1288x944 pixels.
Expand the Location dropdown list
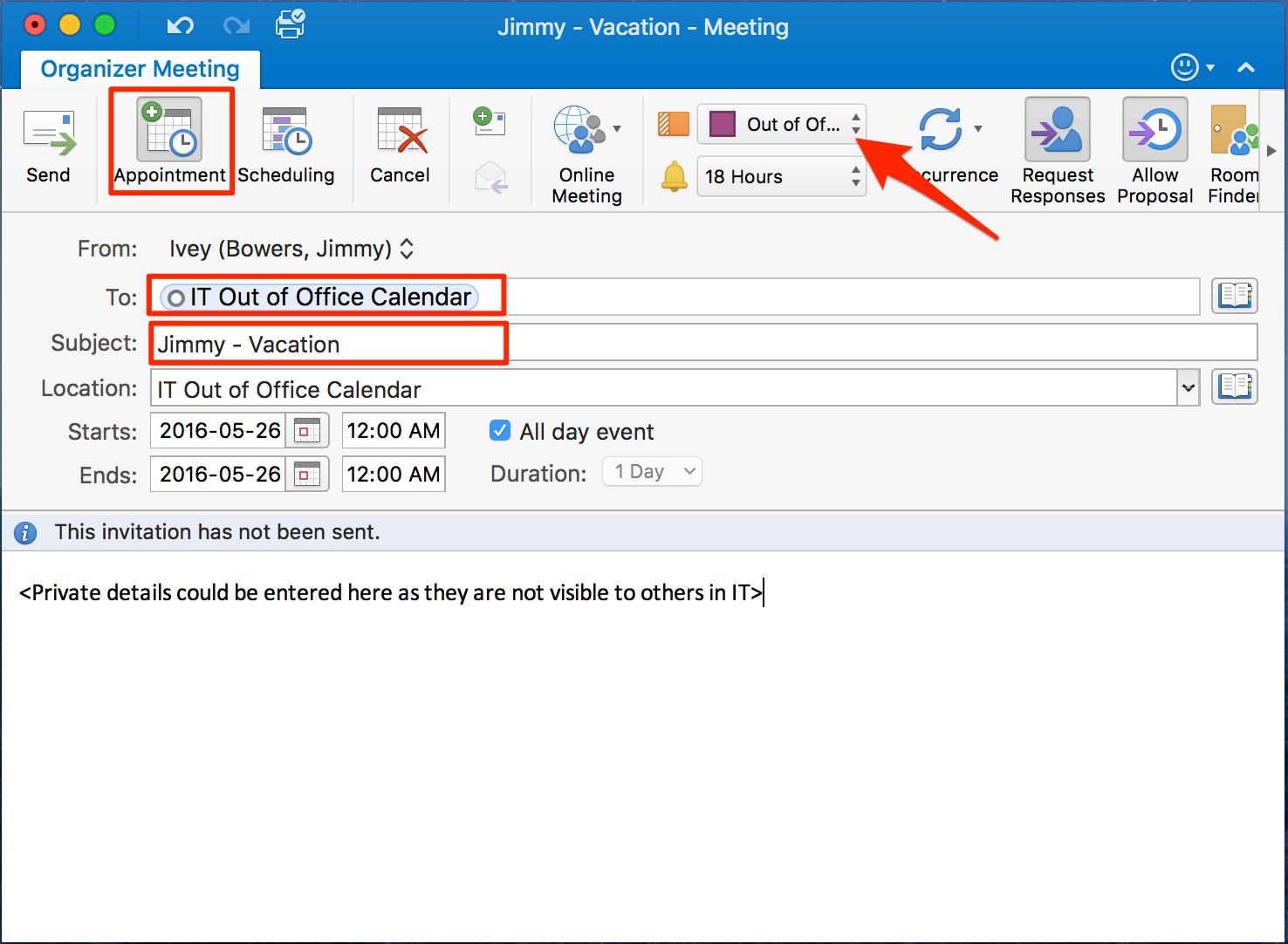tap(1188, 387)
